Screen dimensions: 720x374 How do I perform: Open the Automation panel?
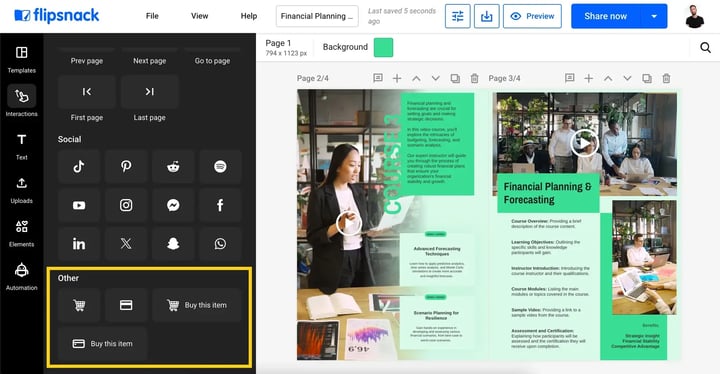tap(22, 277)
